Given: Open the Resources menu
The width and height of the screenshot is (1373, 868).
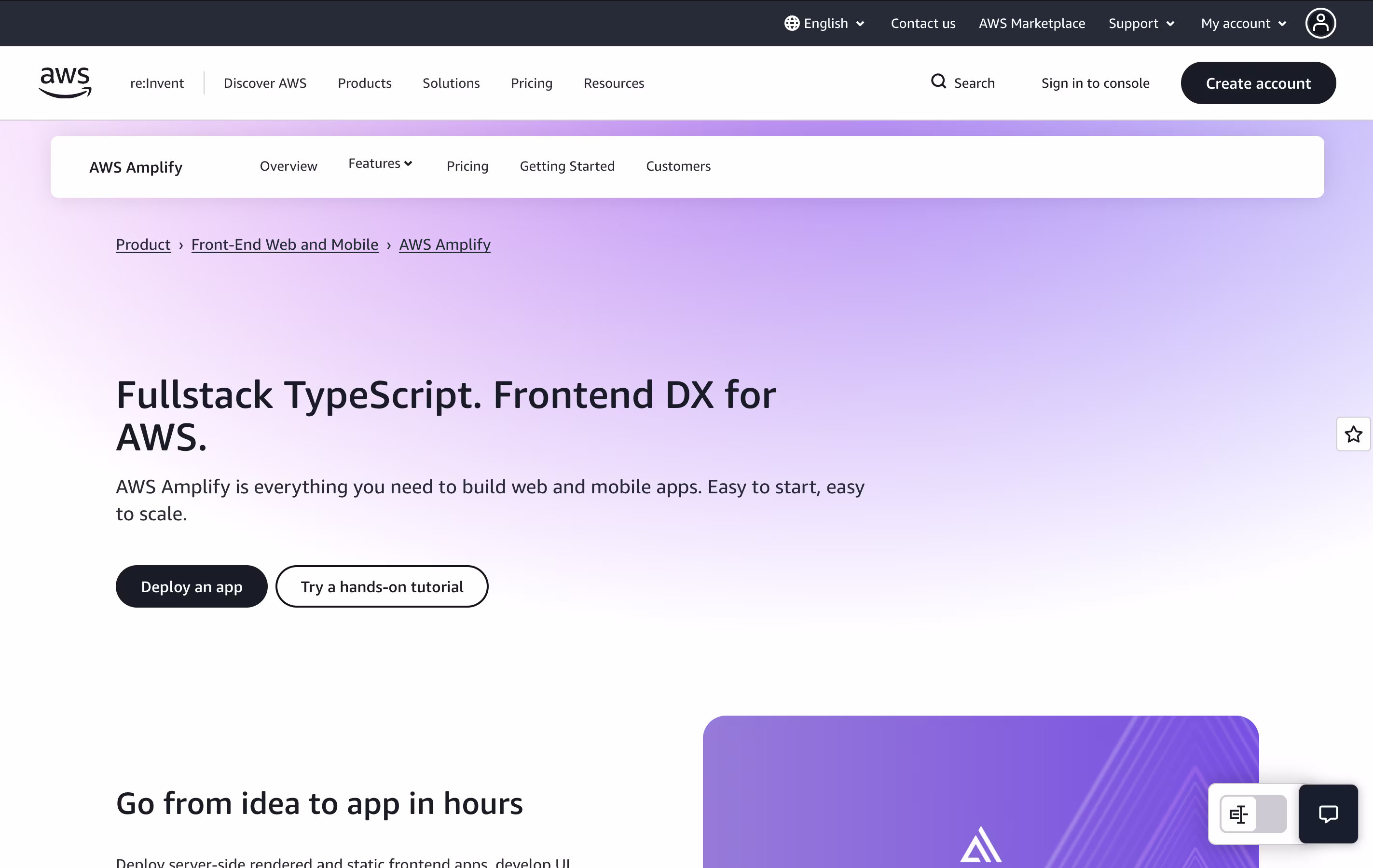Looking at the screenshot, I should coord(614,83).
